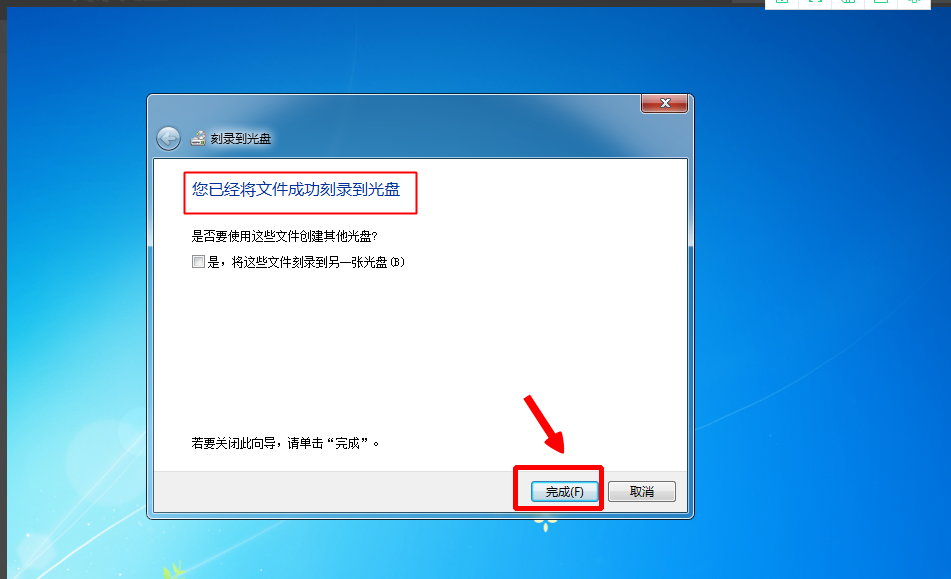Click the heading 您已经将文件成功刻录到光盘

(x=296, y=190)
